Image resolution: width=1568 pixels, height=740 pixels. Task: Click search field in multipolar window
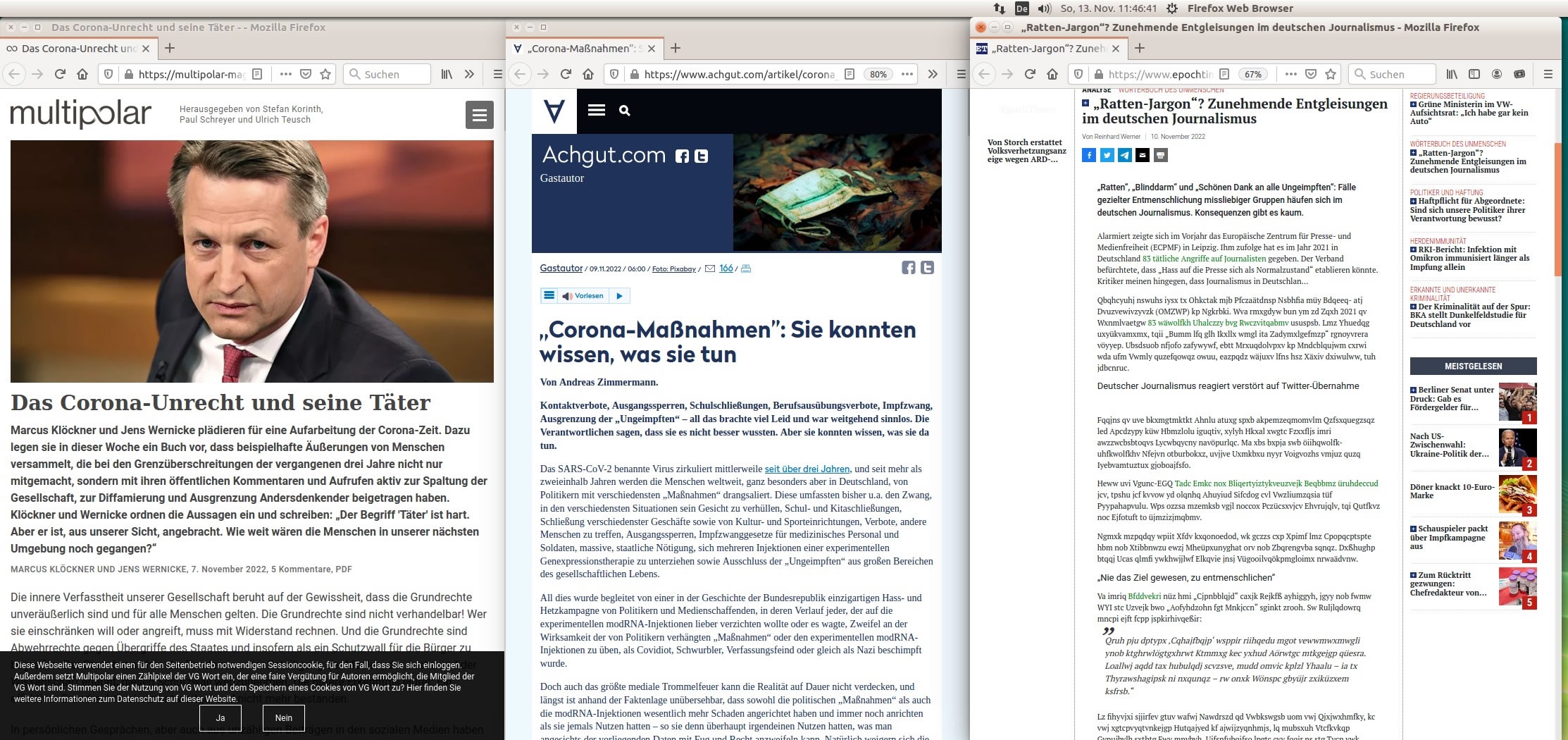tap(387, 74)
